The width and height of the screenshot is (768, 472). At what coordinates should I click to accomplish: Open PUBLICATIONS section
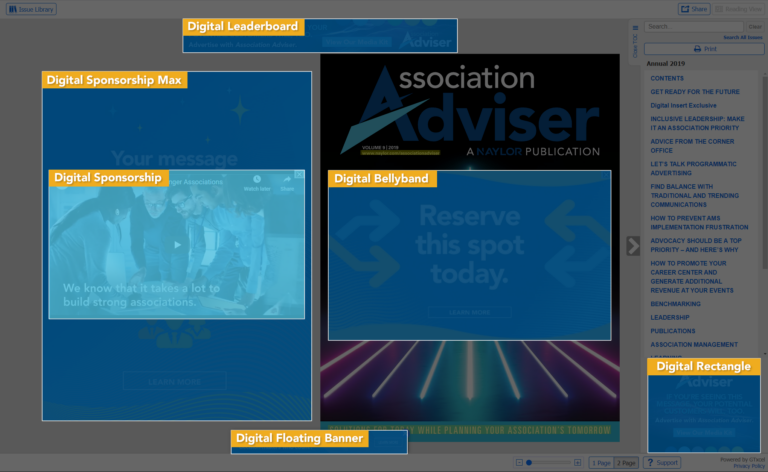(x=672, y=331)
